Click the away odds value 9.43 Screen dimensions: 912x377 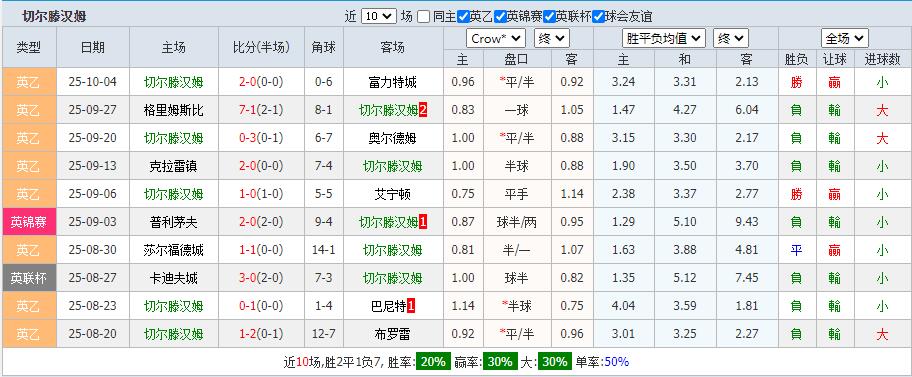click(747, 222)
